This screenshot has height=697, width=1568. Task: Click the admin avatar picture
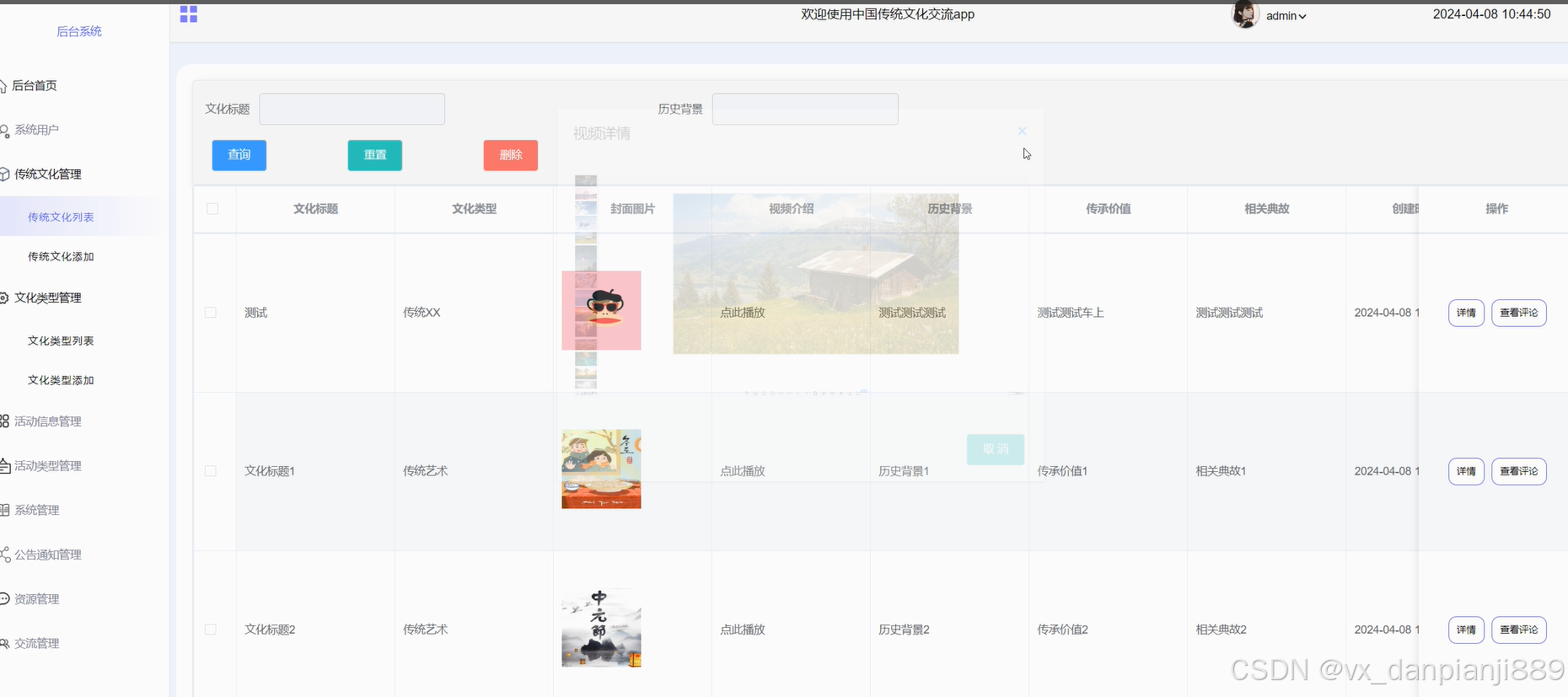[x=1245, y=14]
